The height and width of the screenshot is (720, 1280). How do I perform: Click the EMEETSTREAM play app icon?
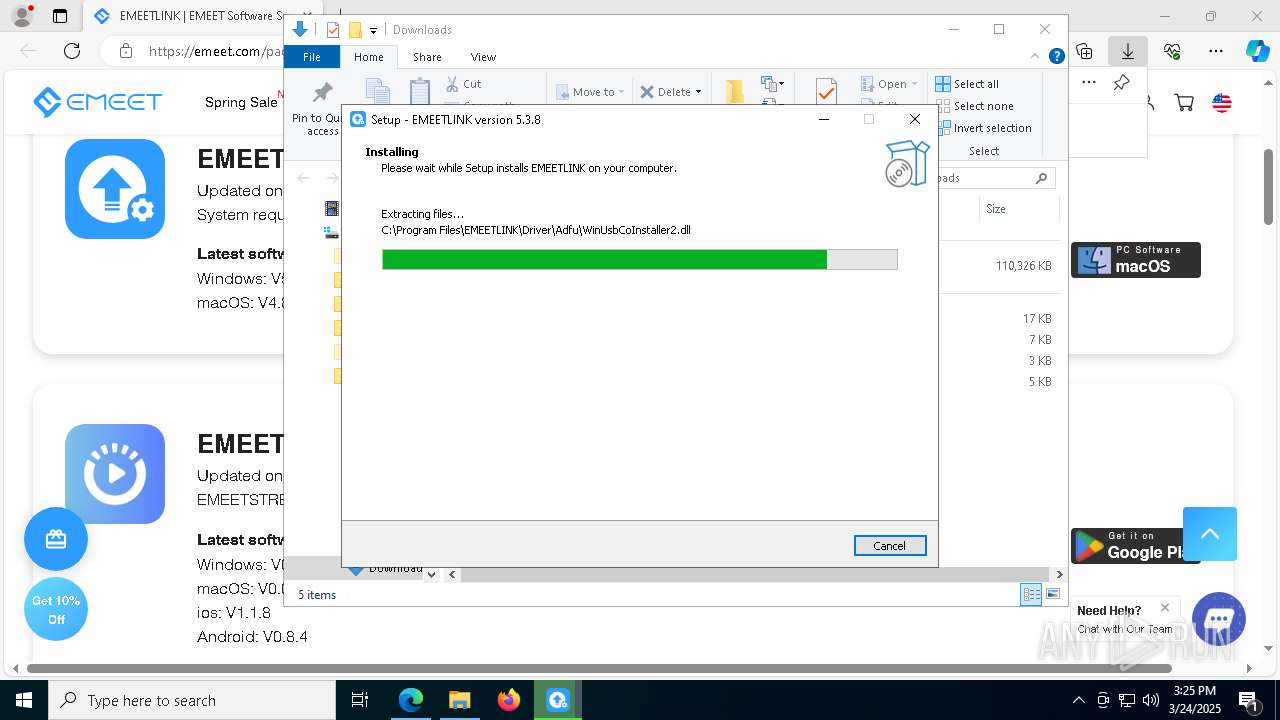115,474
